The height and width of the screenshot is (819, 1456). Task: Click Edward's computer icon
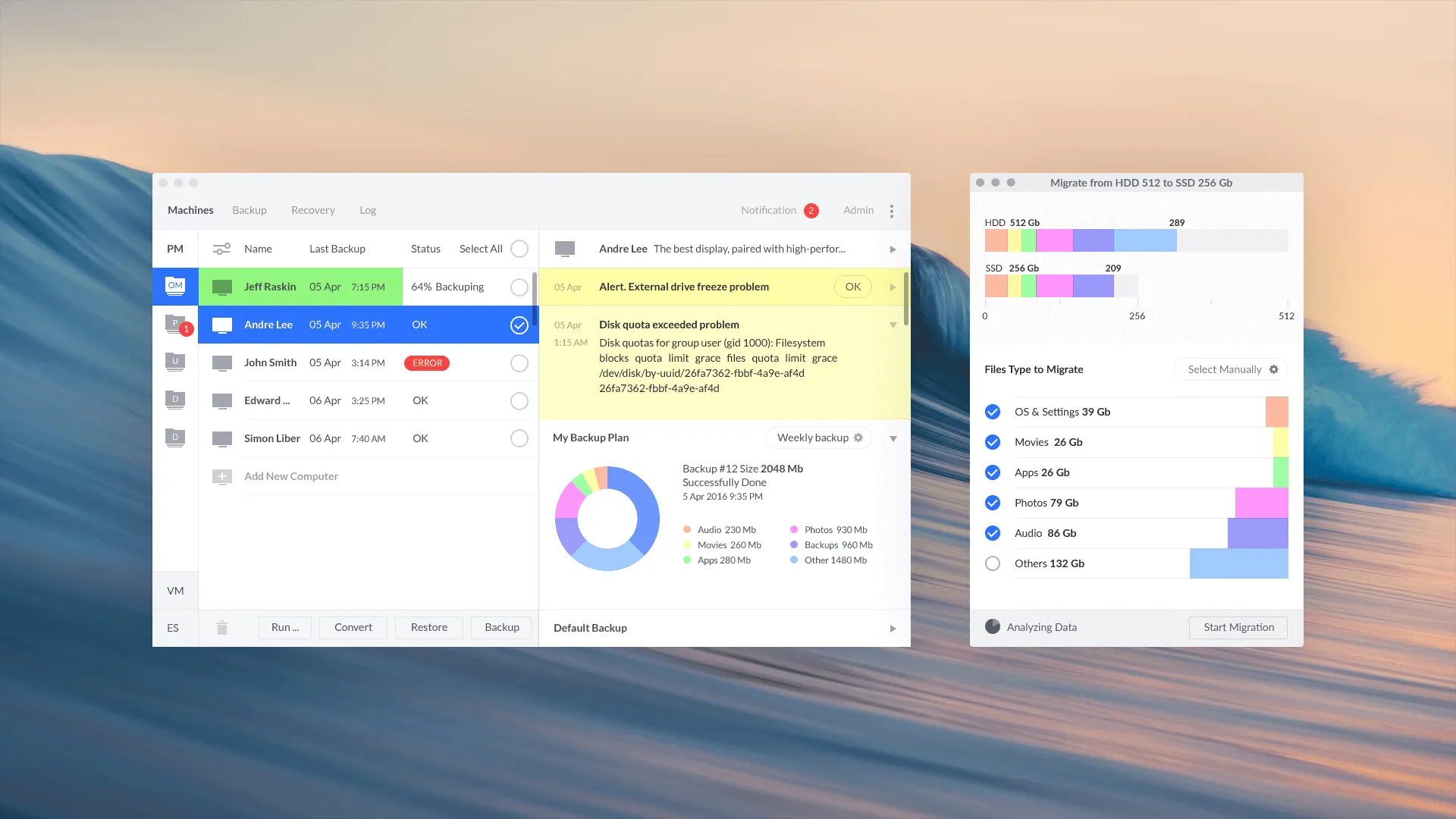(222, 401)
